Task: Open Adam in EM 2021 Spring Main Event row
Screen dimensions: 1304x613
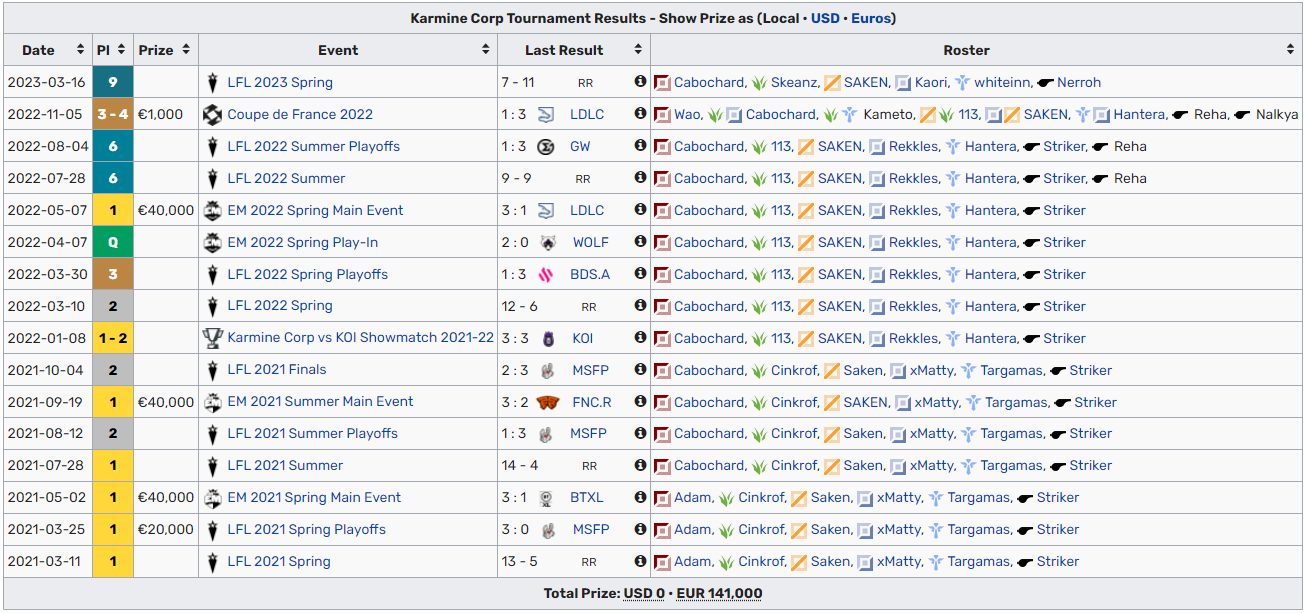Action: [x=693, y=497]
